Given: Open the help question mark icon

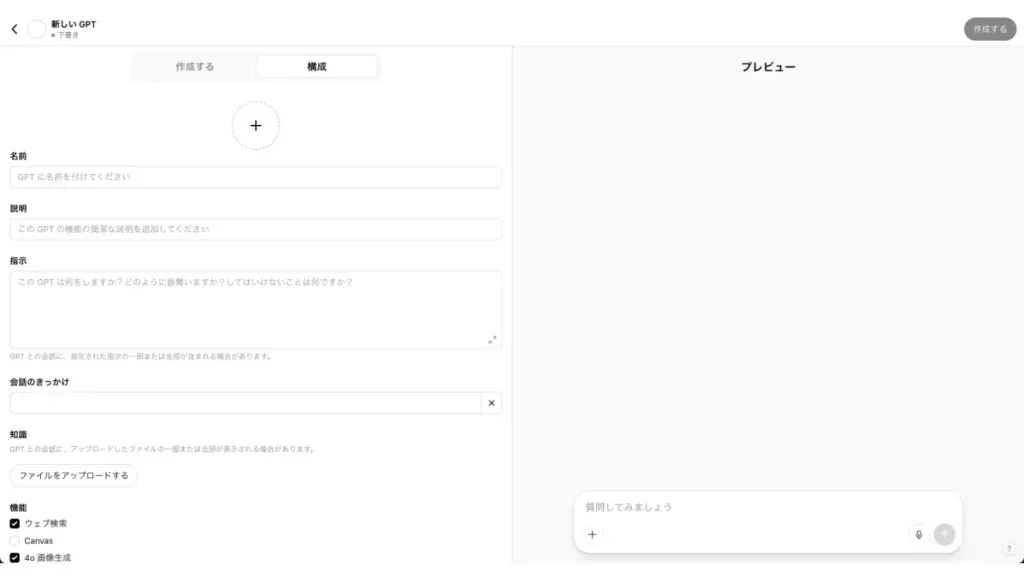Looking at the screenshot, I should [1008, 549].
